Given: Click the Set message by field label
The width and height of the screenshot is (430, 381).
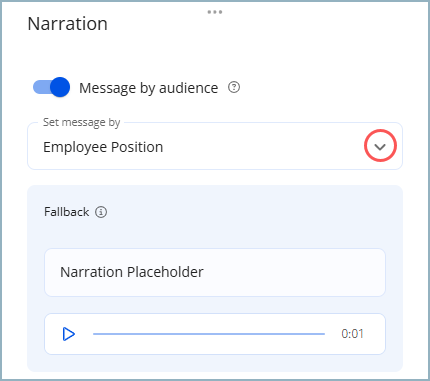Looking at the screenshot, I should pyautogui.click(x=81, y=122).
